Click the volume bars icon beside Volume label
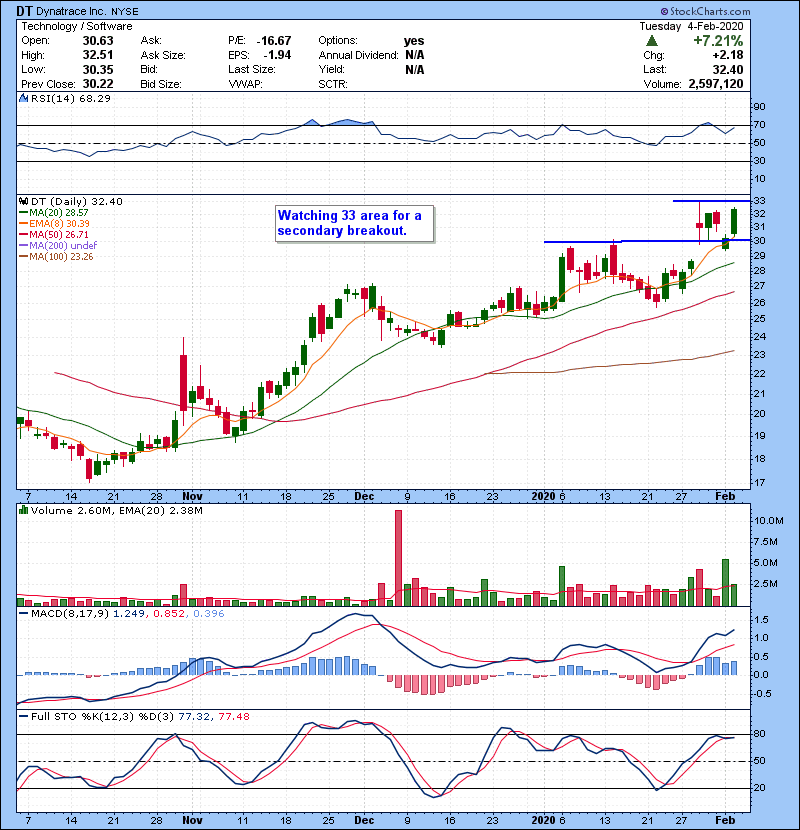This screenshot has width=800, height=830. point(23,510)
